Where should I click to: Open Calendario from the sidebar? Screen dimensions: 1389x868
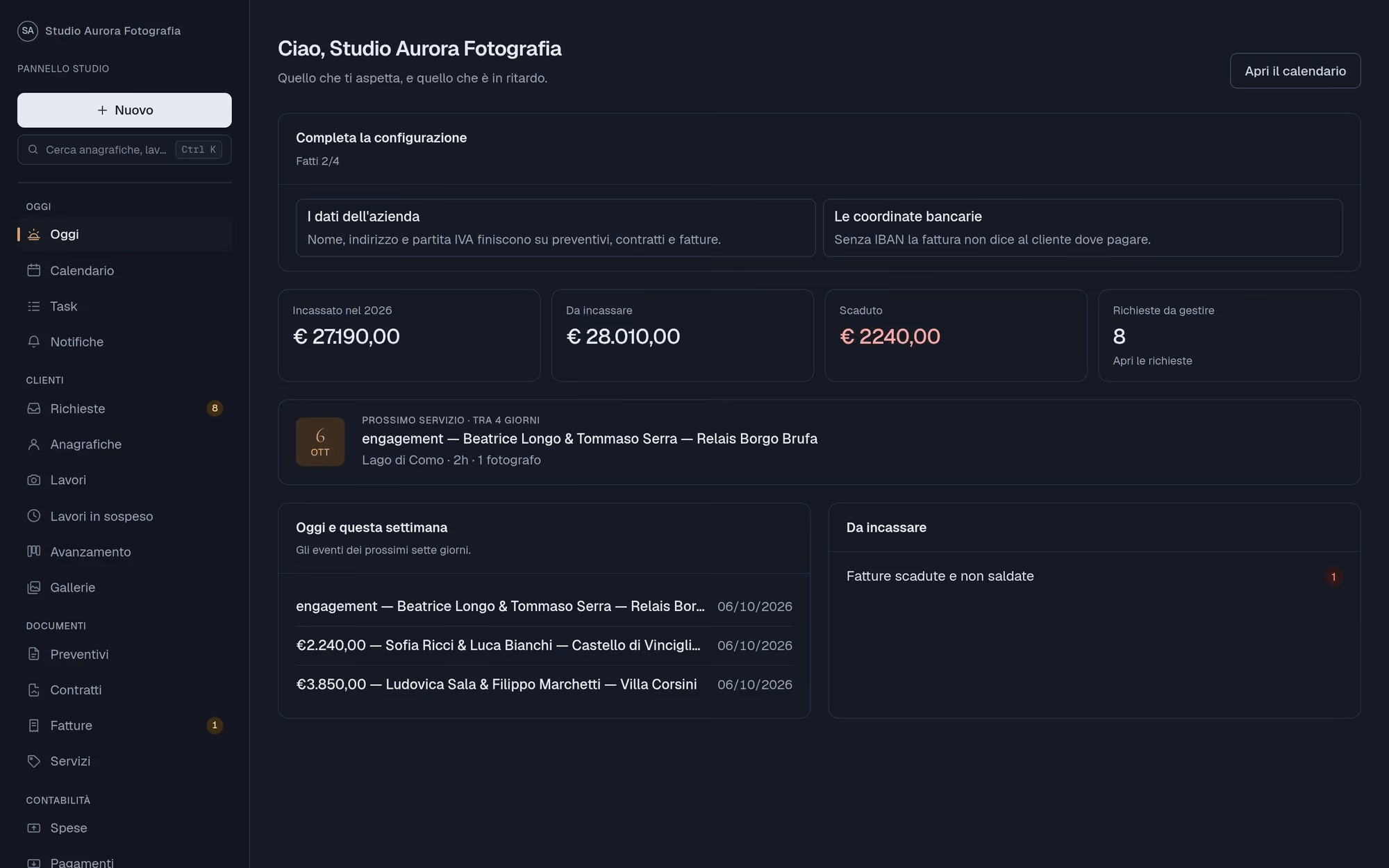point(124,270)
